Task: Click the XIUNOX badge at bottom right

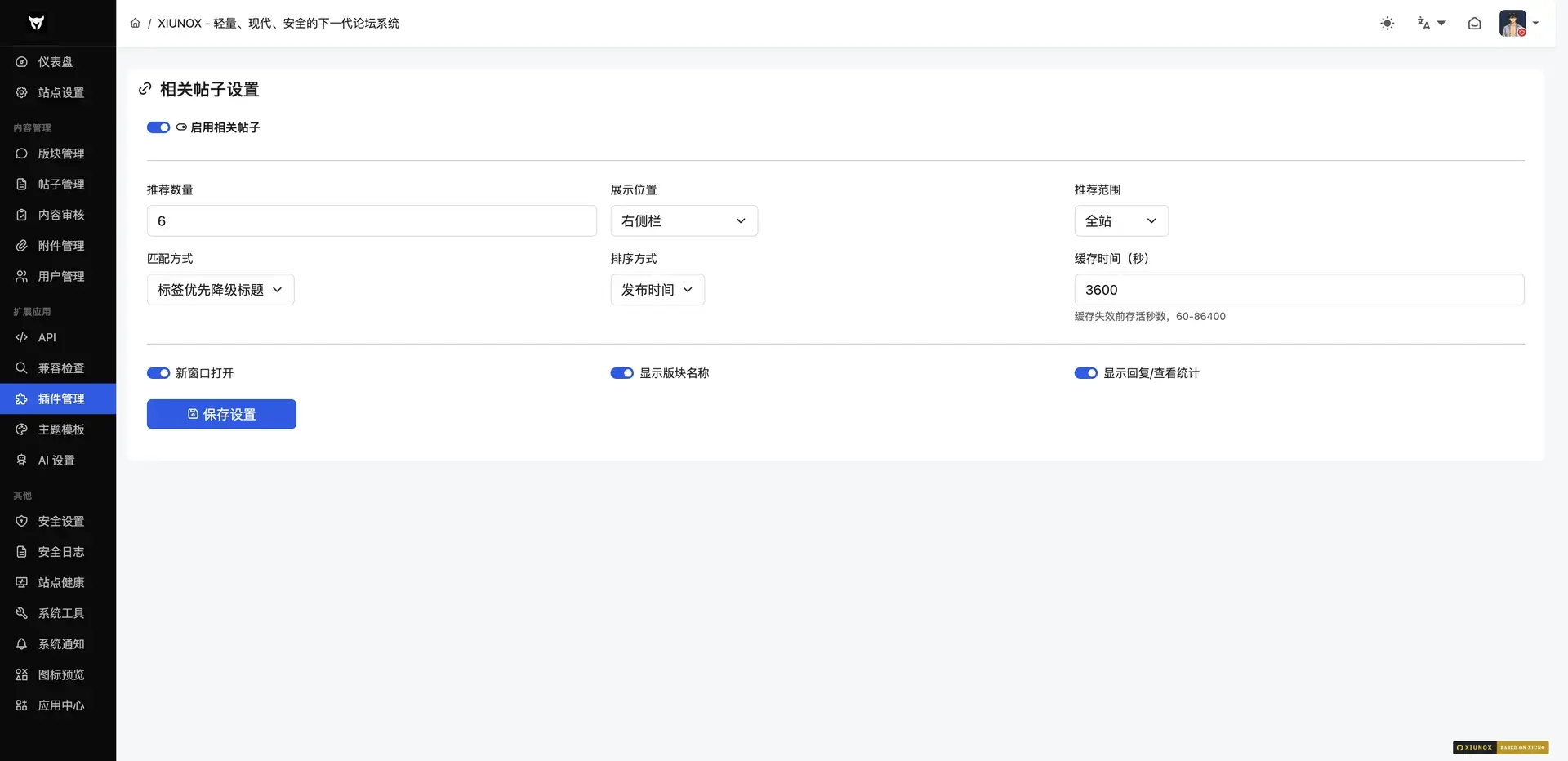Action: click(x=1501, y=747)
